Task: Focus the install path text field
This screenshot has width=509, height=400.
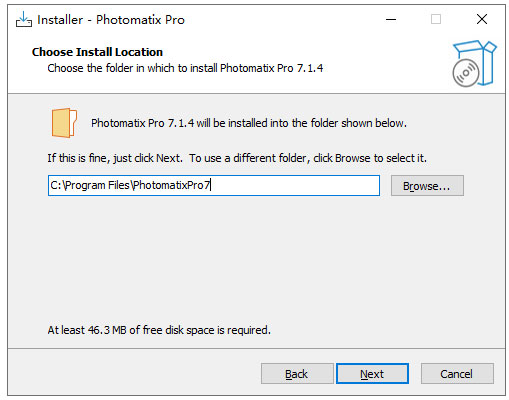Action: click(x=214, y=185)
